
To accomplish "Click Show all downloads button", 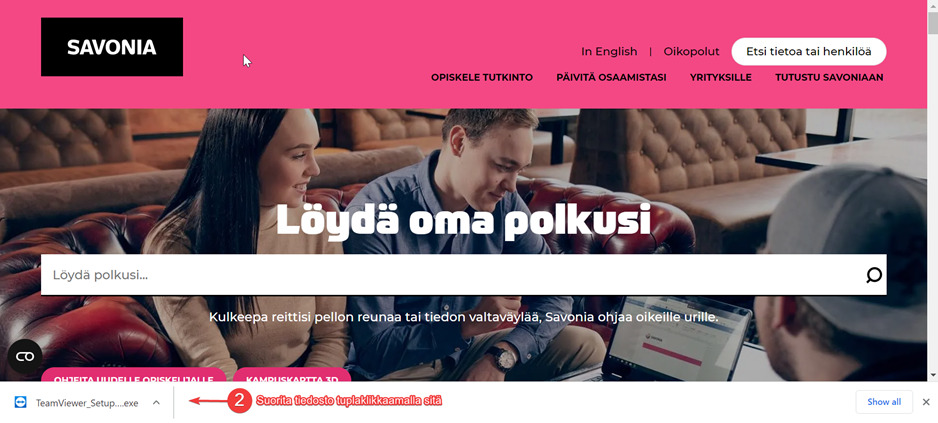I will point(884,402).
